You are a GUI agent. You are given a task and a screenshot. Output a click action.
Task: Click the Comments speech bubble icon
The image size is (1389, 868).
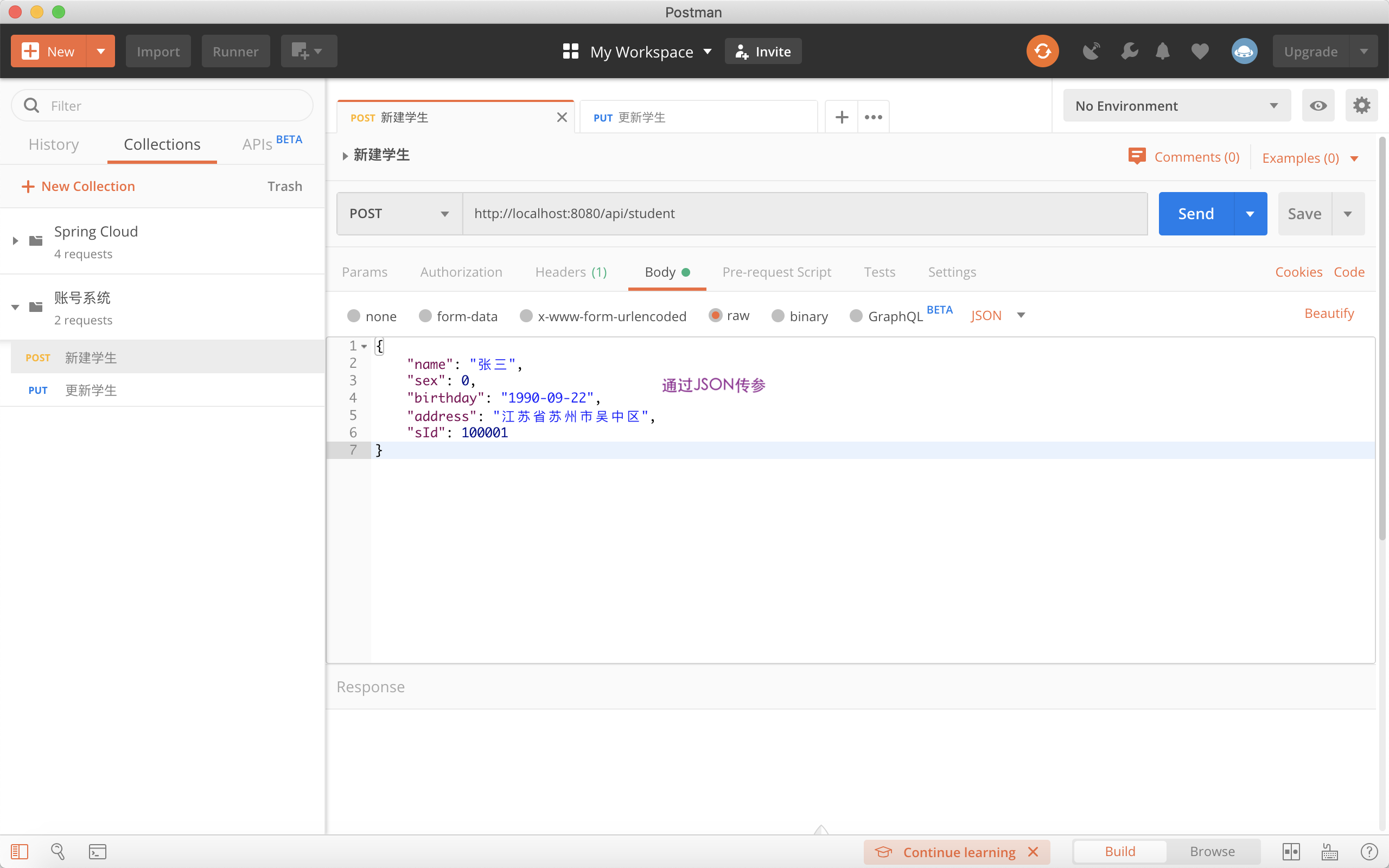1137,156
